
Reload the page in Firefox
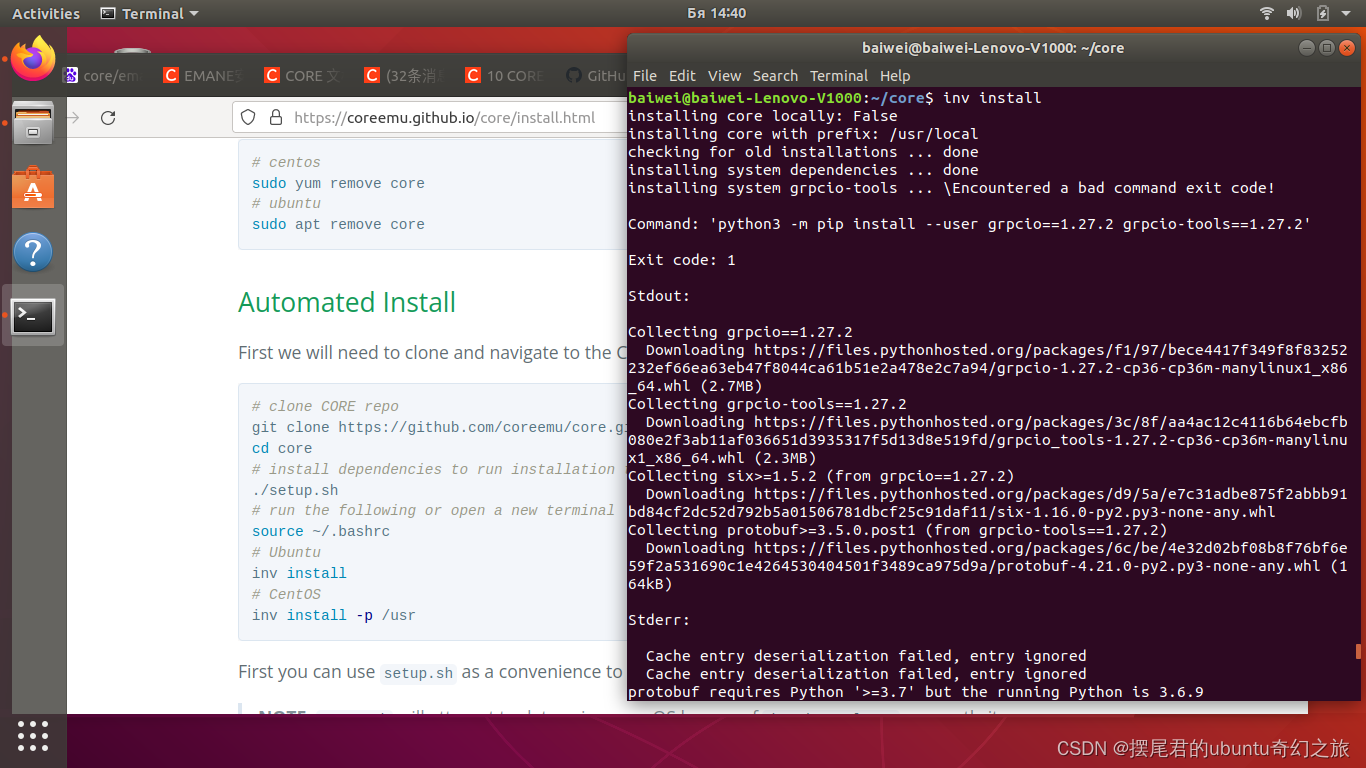click(x=108, y=118)
